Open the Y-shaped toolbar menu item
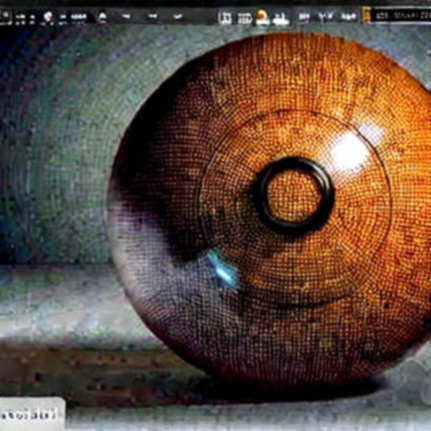The width and height of the screenshot is (431, 431). point(324,16)
